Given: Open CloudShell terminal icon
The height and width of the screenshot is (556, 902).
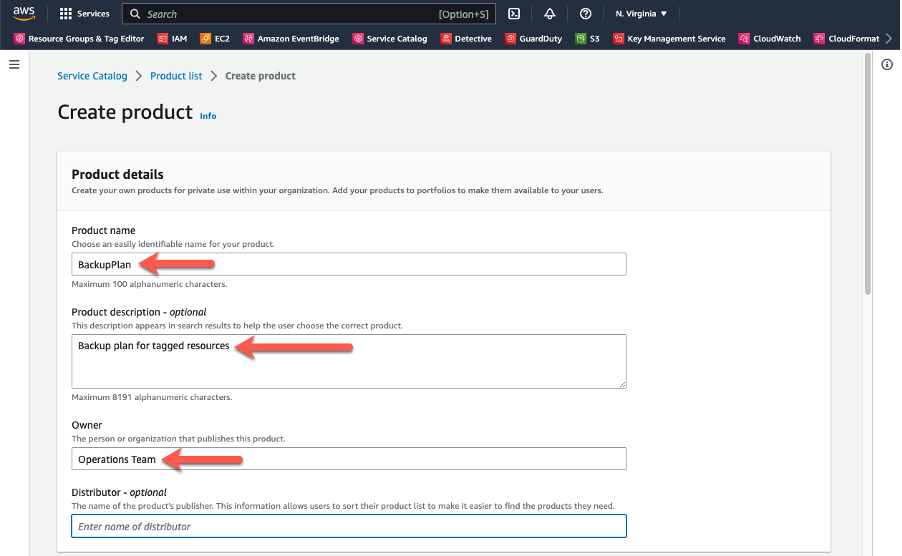Looking at the screenshot, I should click(x=514, y=14).
